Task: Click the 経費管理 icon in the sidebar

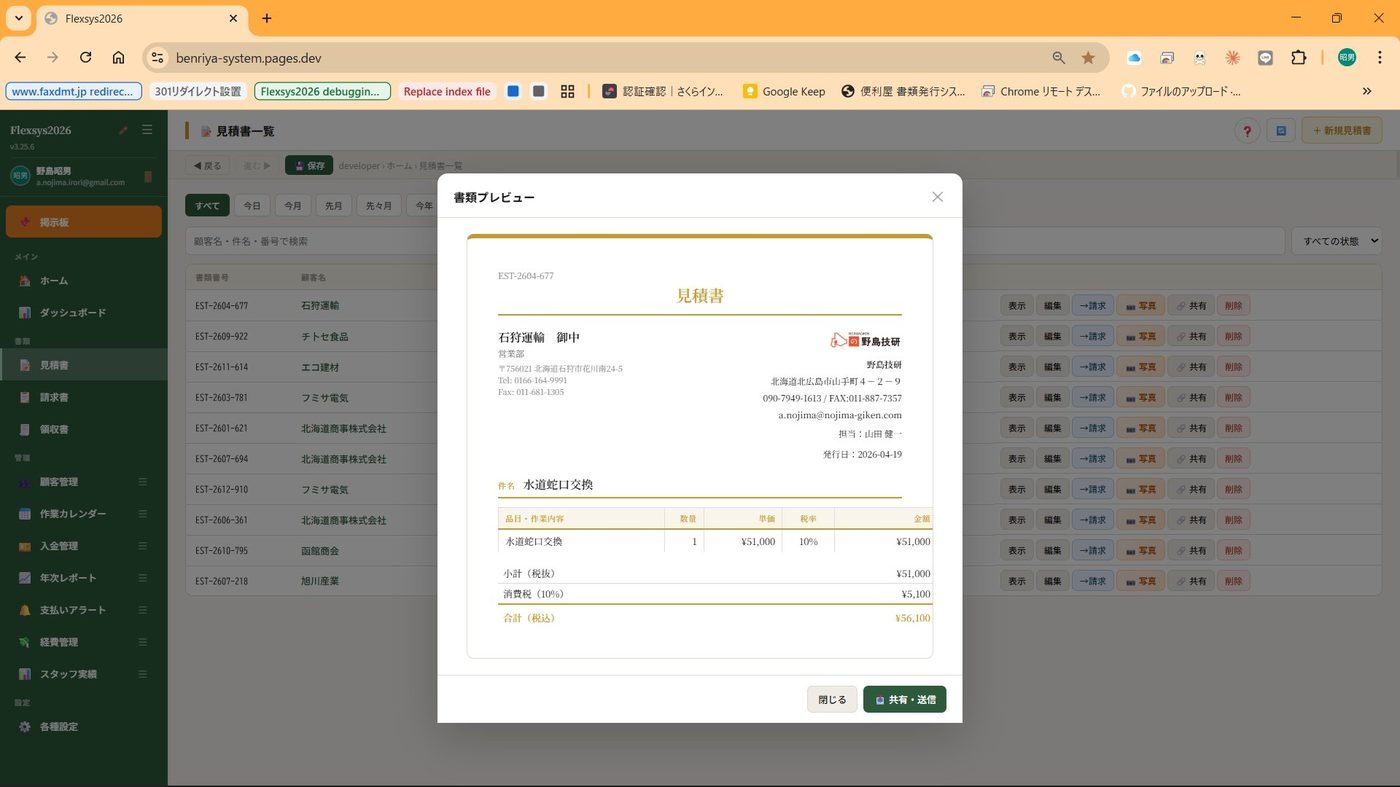Action: (x=25, y=642)
